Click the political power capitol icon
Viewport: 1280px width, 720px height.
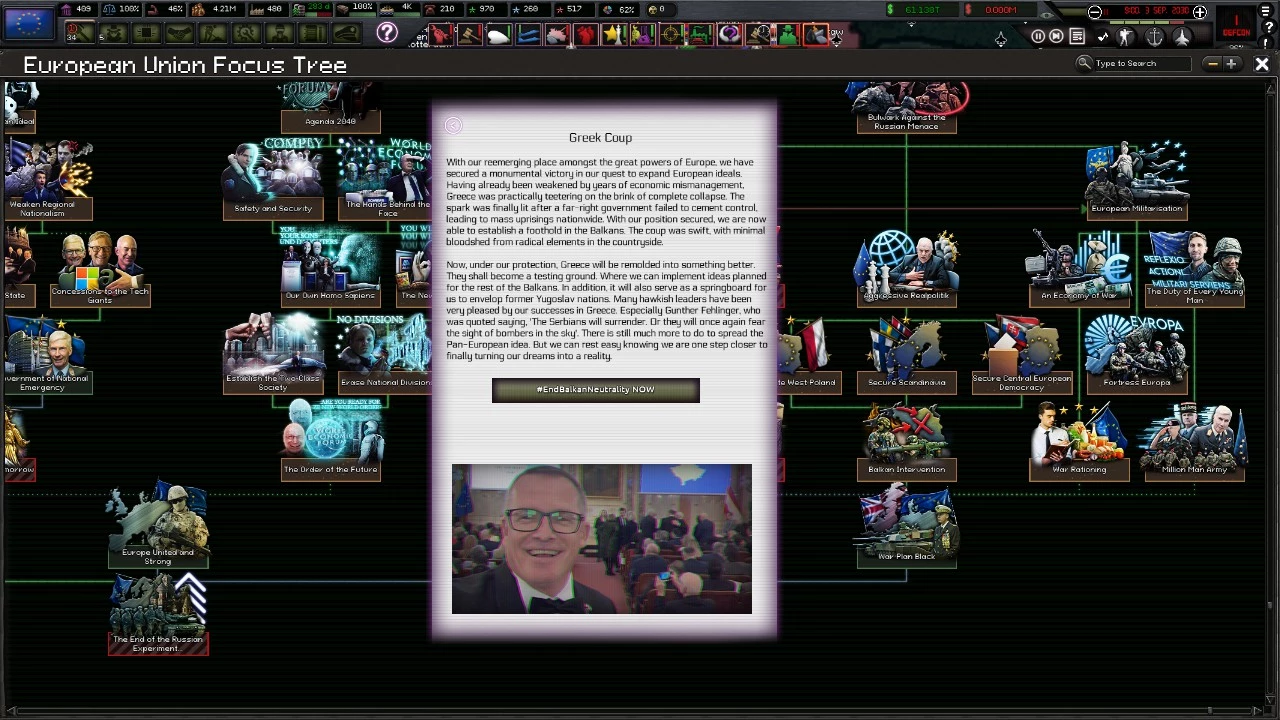coord(68,10)
